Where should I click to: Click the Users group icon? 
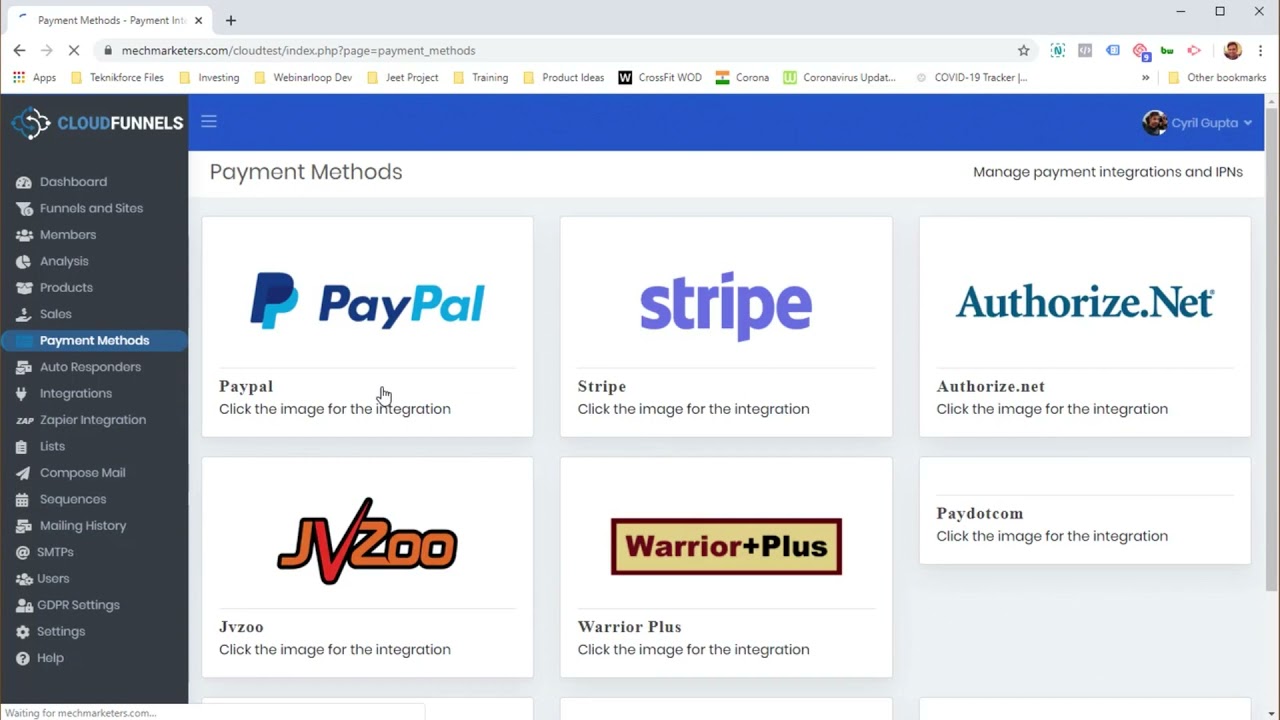tap(24, 579)
